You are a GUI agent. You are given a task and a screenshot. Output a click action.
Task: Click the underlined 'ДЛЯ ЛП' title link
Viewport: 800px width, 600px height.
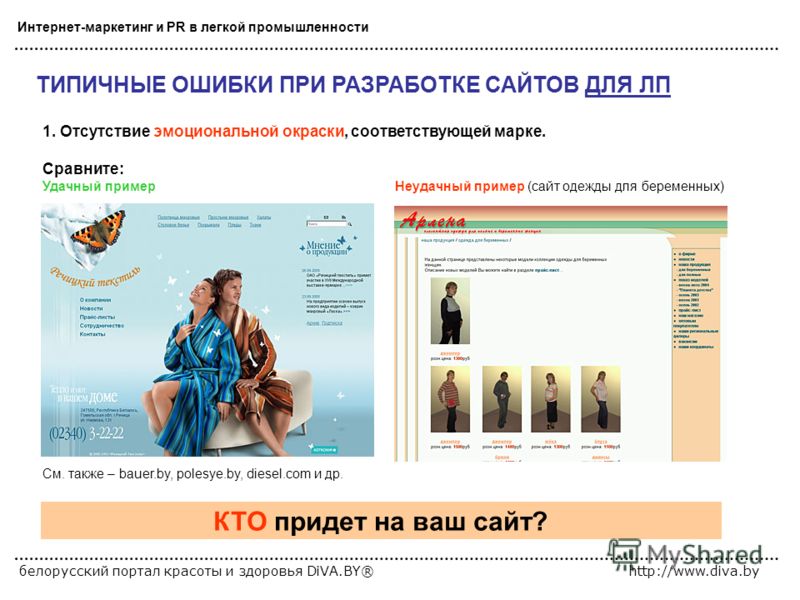627,85
